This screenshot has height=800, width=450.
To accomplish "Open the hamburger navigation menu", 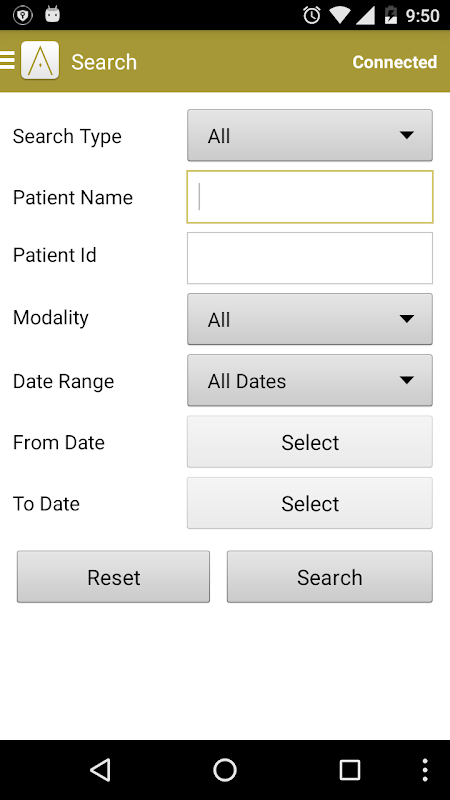I will [x=7, y=60].
